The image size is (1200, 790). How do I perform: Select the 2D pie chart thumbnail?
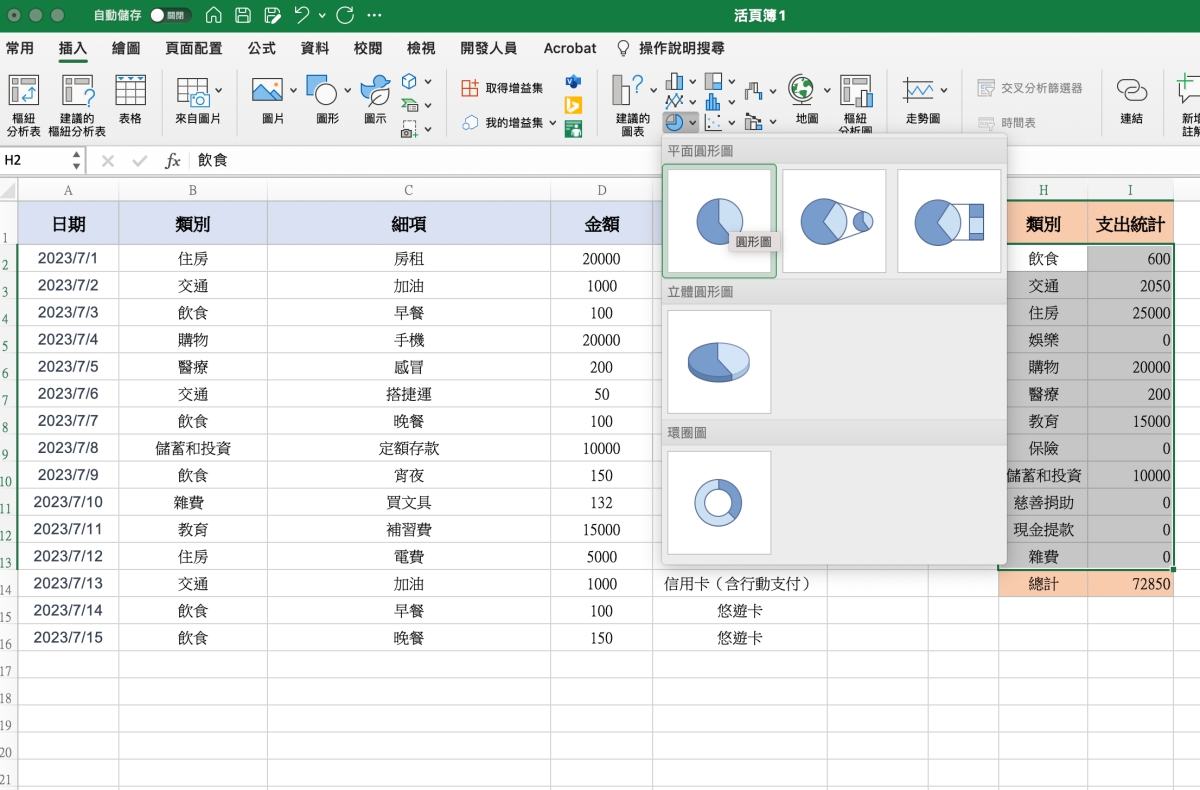click(719, 220)
